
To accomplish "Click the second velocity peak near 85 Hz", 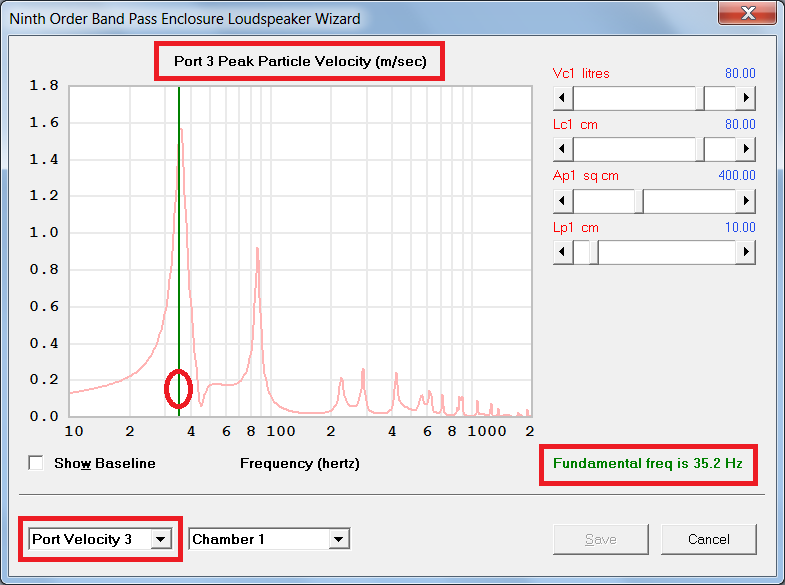I will coord(257,249).
